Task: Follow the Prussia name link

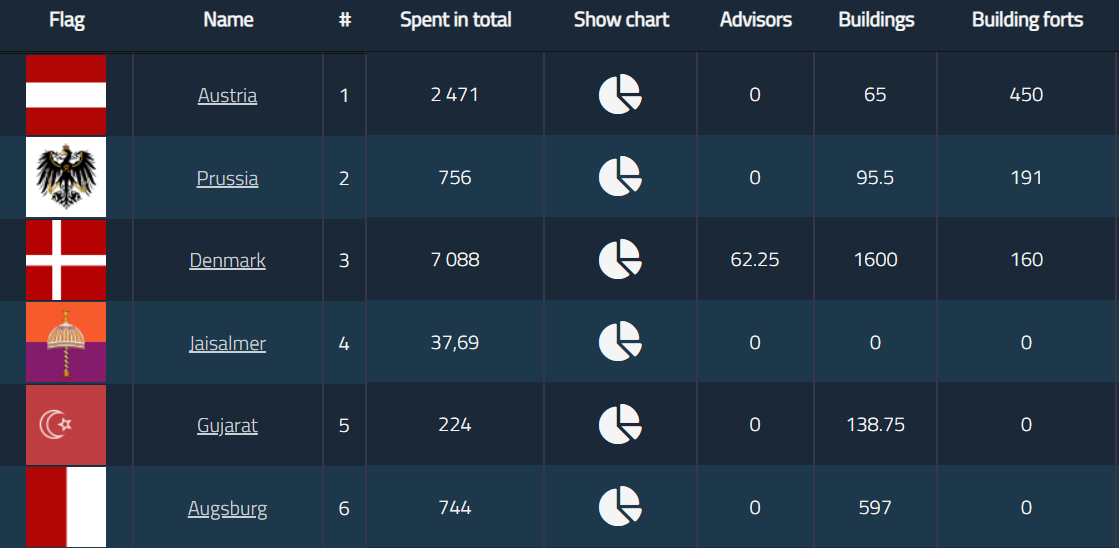Action: (x=227, y=179)
